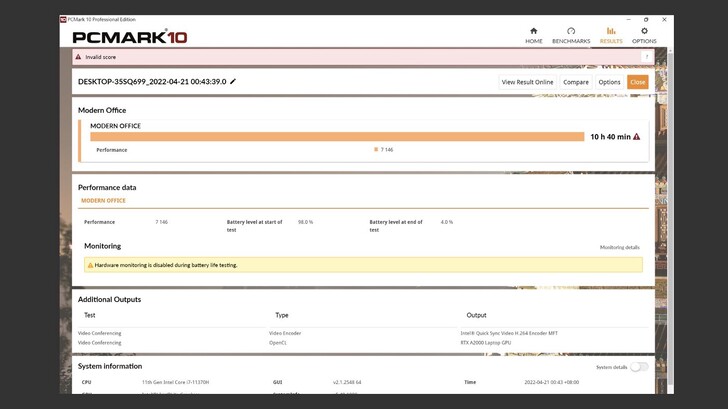Click the question mark help icon
728x409 pixels.
pyautogui.click(x=646, y=58)
